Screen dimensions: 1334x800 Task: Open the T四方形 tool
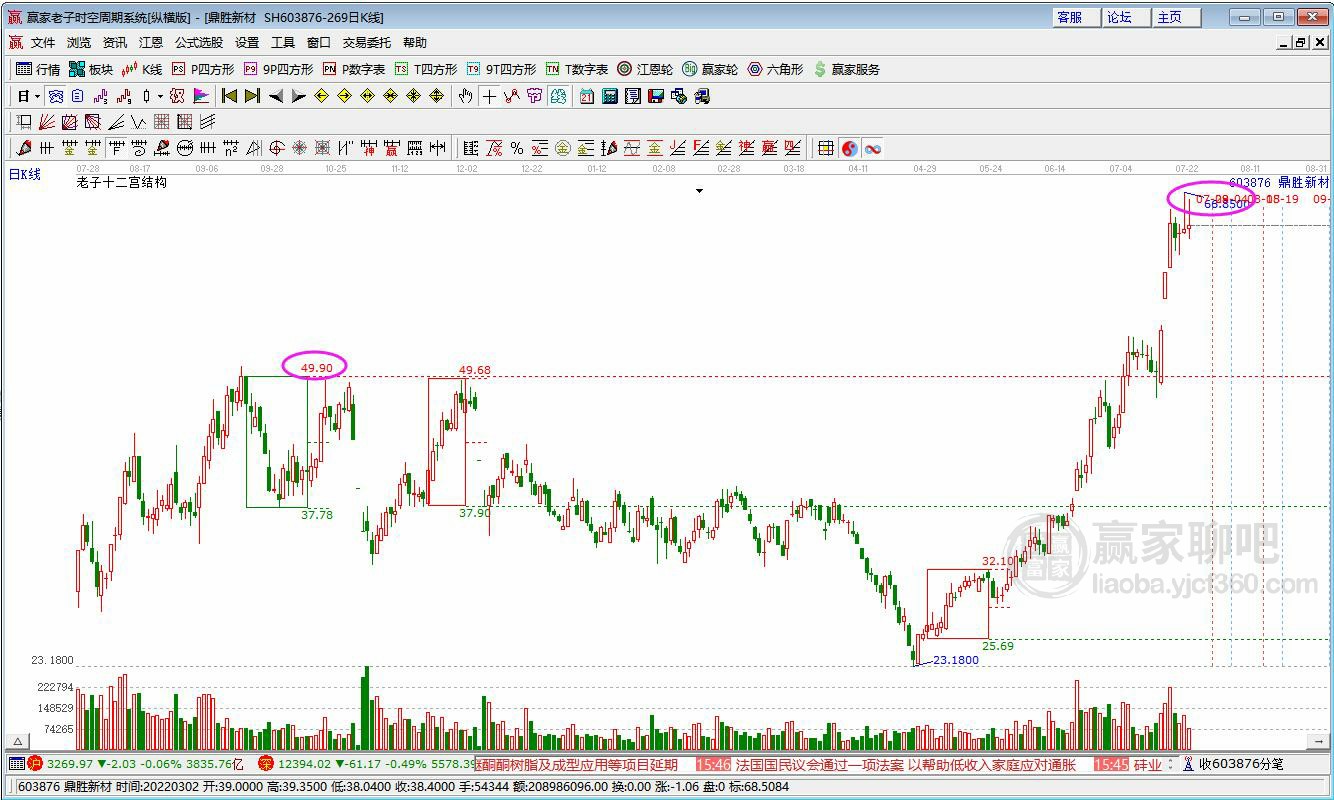[426, 69]
